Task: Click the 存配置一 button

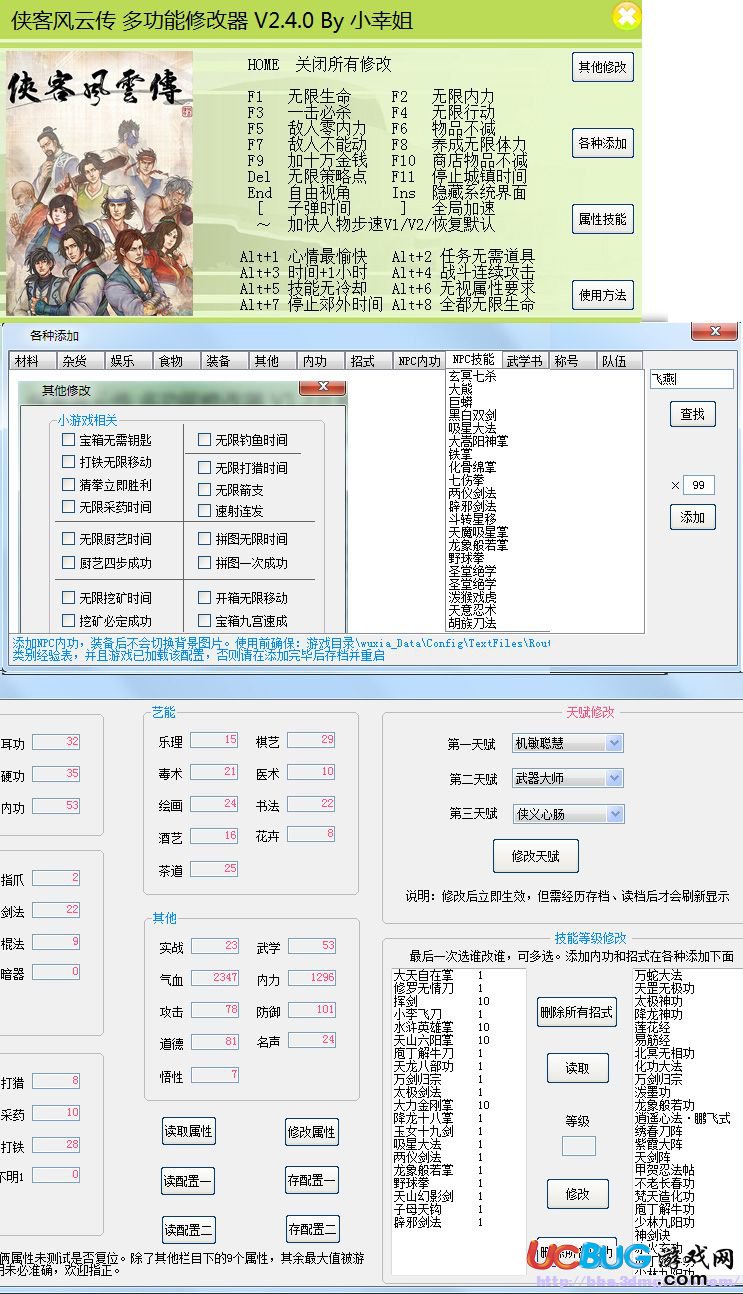Action: (x=311, y=1181)
